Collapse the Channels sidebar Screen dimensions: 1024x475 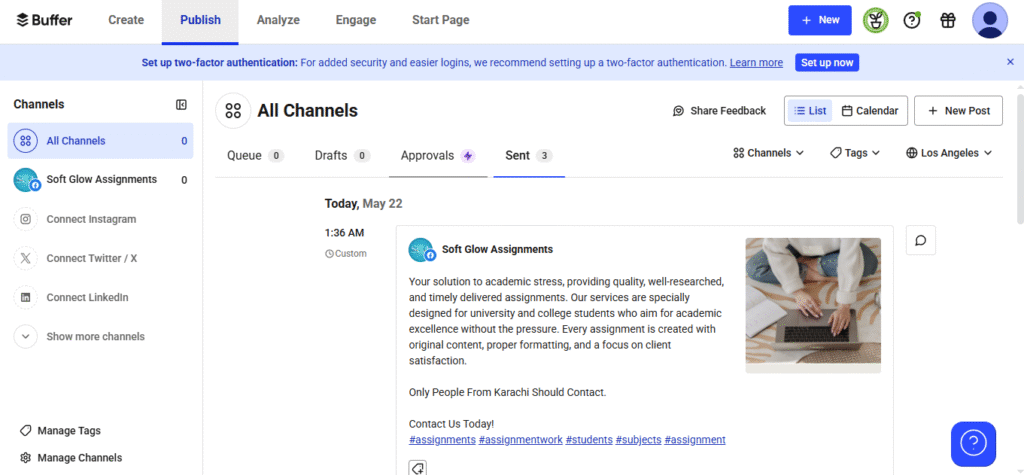point(182,105)
